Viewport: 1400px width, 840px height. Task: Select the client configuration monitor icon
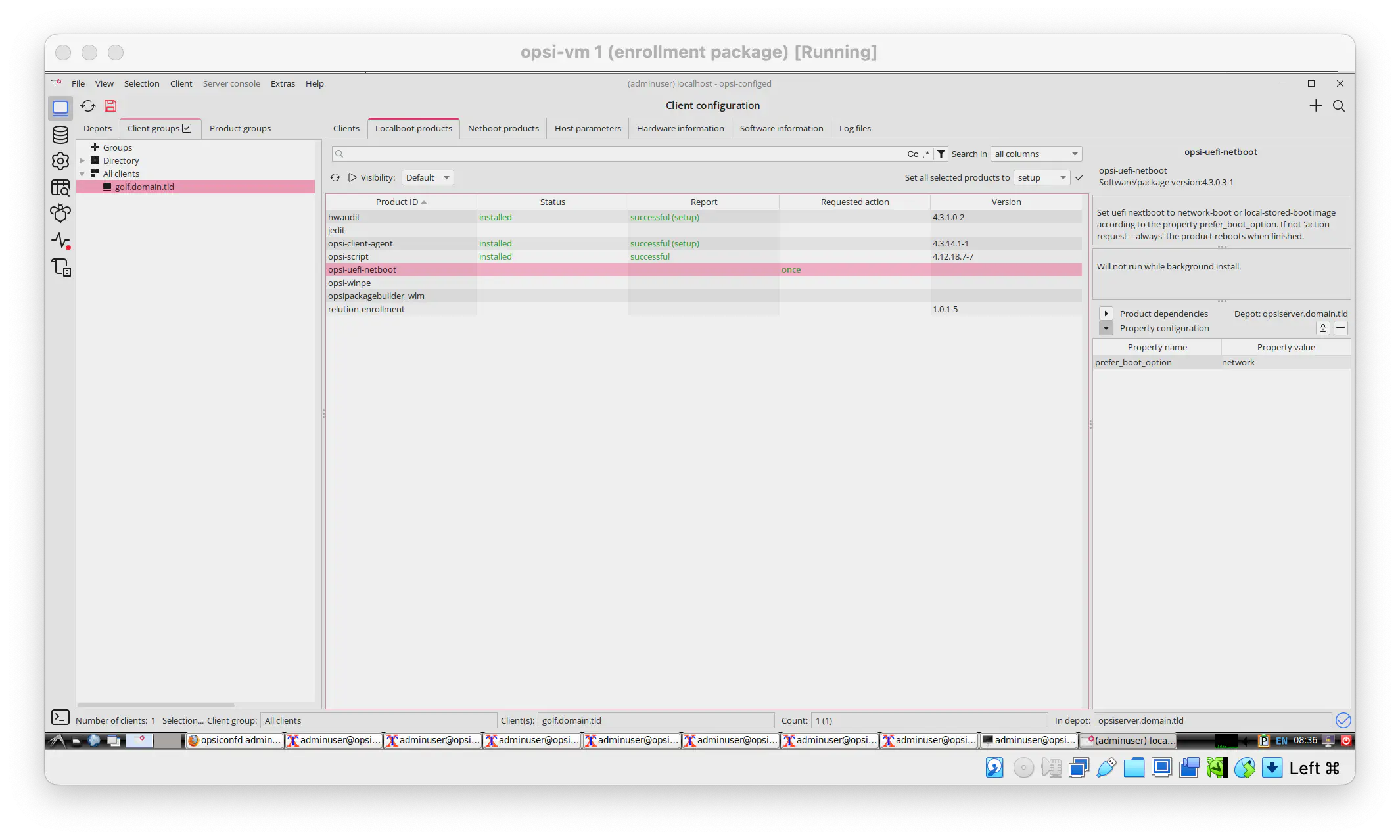coord(60,108)
